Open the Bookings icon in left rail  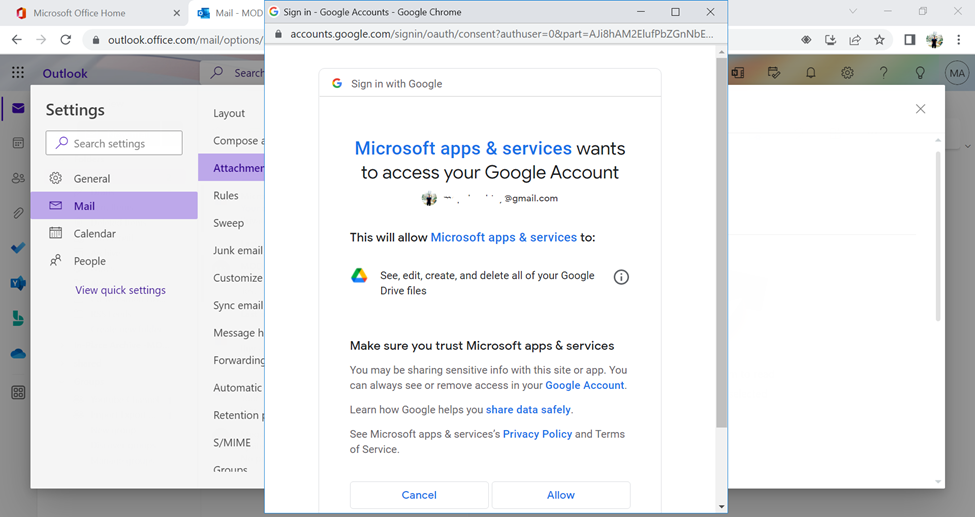pyautogui.click(x=18, y=319)
